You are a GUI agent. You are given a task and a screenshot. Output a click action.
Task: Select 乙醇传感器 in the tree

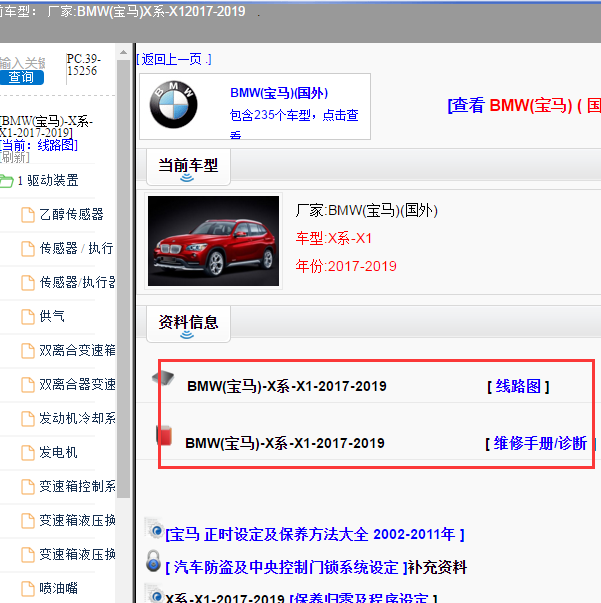click(72, 214)
